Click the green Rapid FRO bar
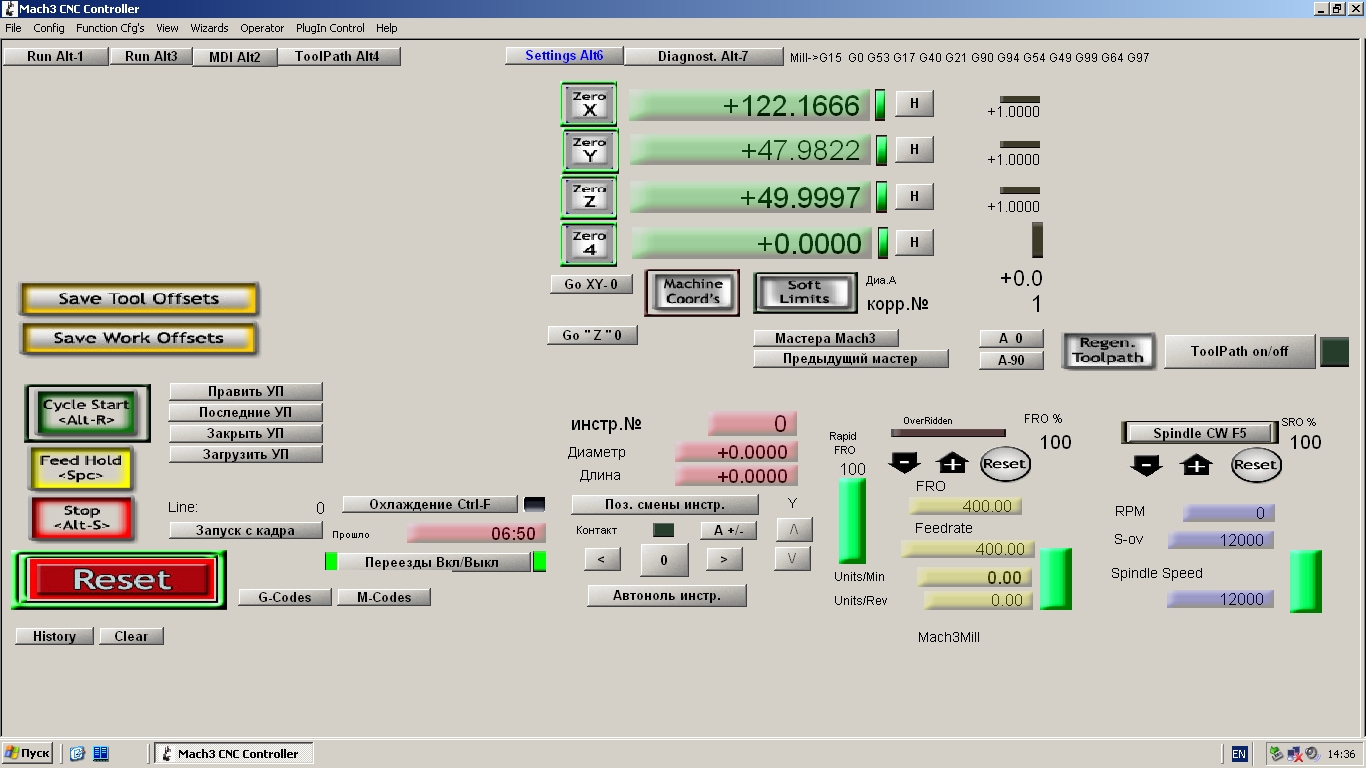This screenshot has width=1366, height=768. [x=852, y=520]
